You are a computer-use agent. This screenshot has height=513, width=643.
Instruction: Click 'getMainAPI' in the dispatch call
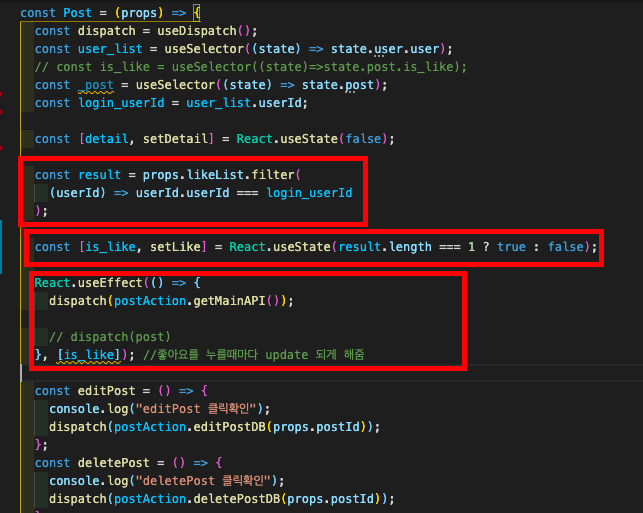coord(229,301)
